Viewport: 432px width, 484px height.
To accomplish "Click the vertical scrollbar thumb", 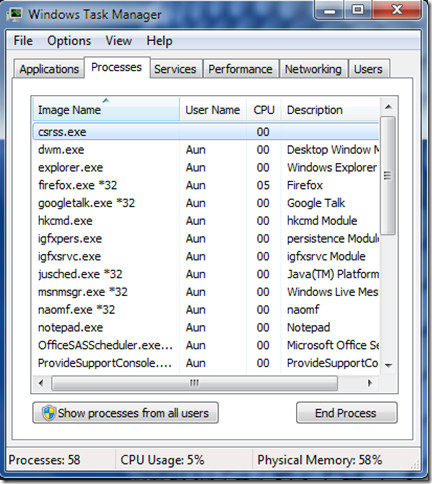I will click(388, 175).
